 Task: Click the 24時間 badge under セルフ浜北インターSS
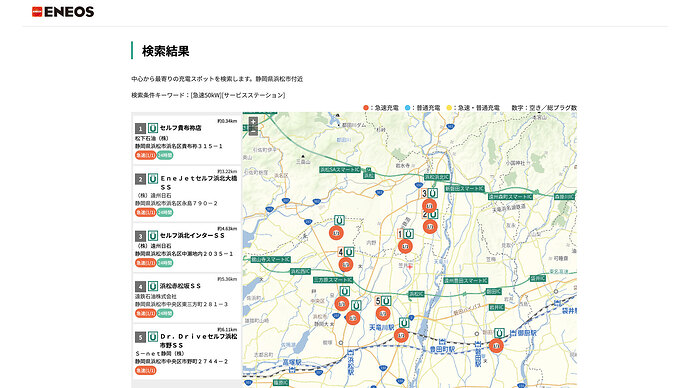165,263
